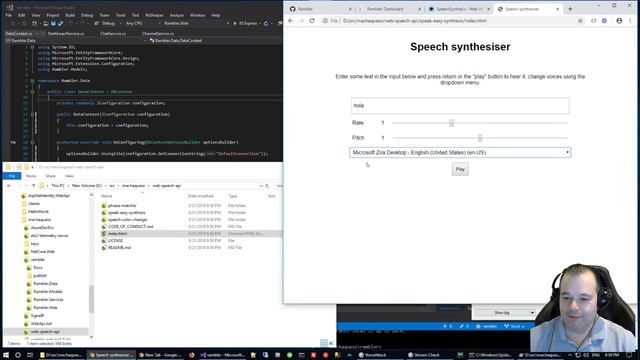
Task: Click the browser back arrow
Action: click(291, 21)
